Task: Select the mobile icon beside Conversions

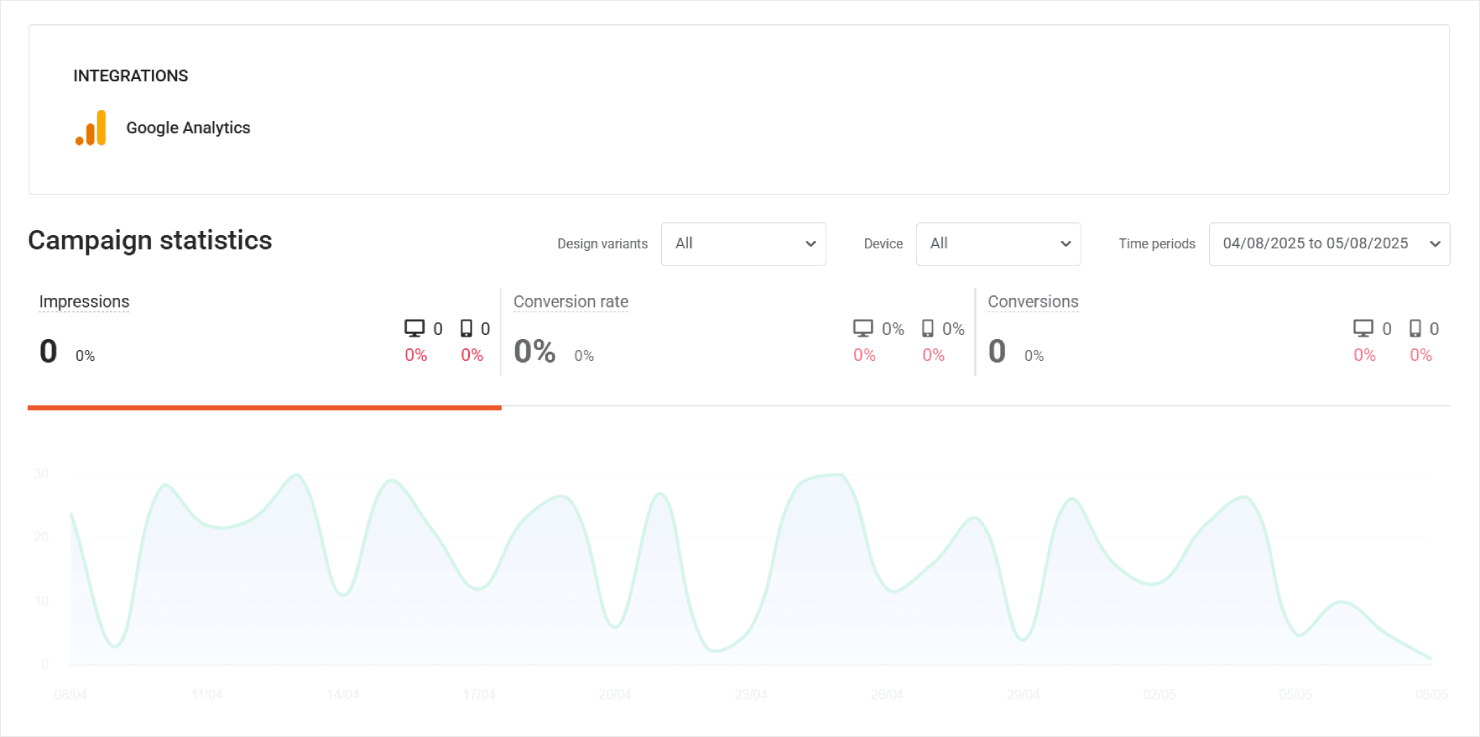Action: pos(1415,328)
